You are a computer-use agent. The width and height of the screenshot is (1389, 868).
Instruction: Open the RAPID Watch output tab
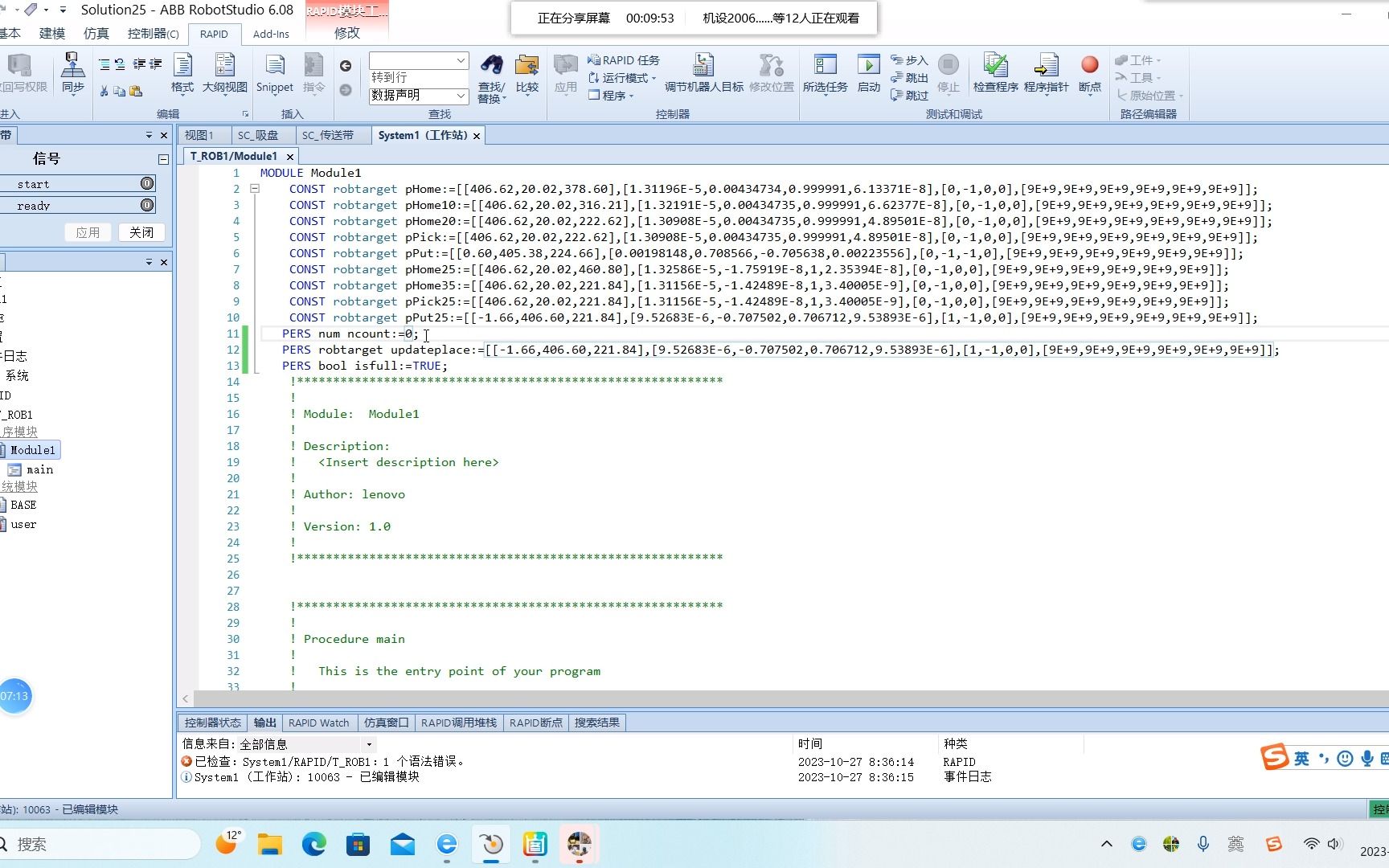click(319, 723)
